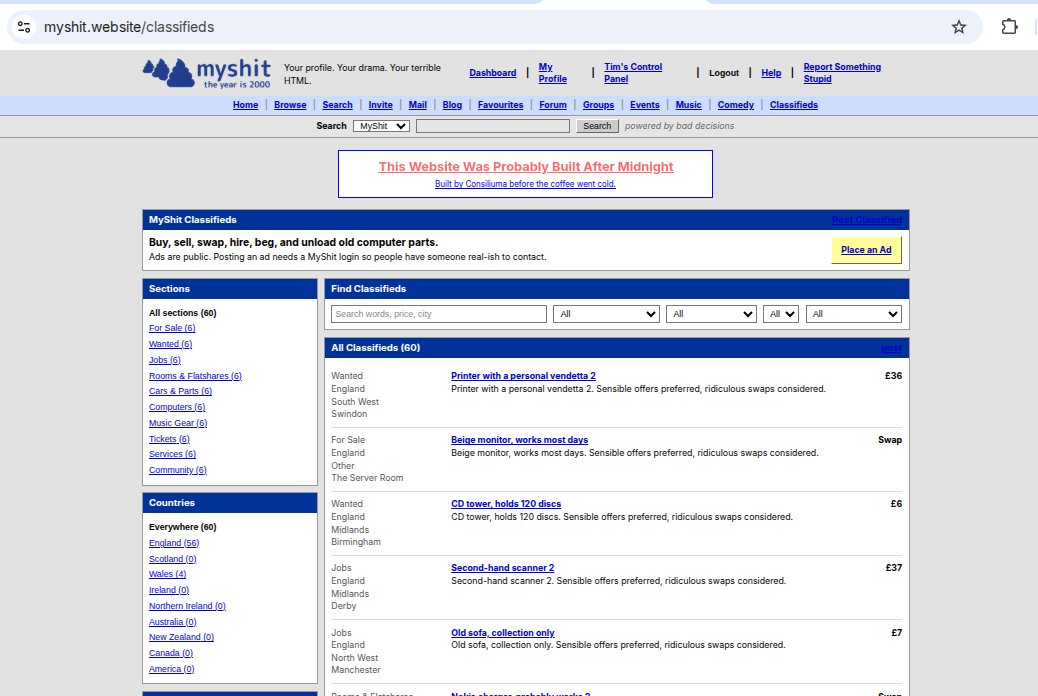The height and width of the screenshot is (696, 1038).
Task: Filter by Rooms & Flatshares (6)
Action: coord(195,375)
